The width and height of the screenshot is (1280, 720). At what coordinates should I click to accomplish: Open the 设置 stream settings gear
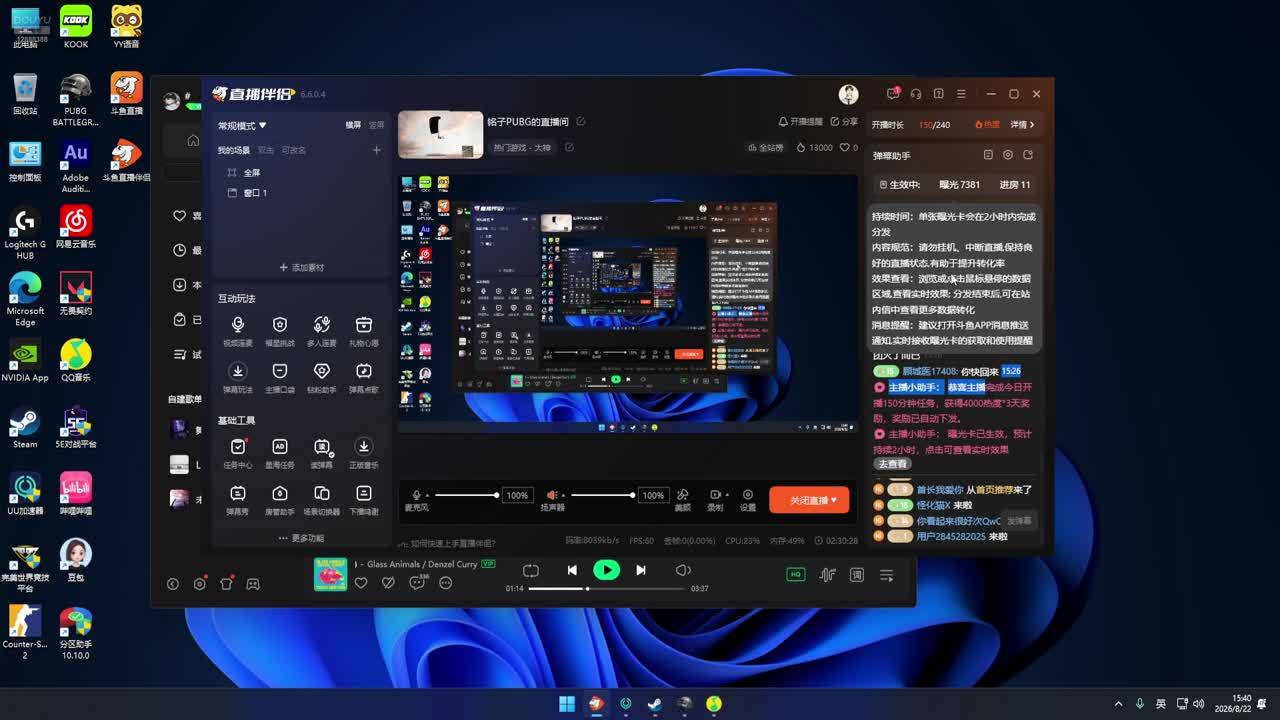click(748, 499)
